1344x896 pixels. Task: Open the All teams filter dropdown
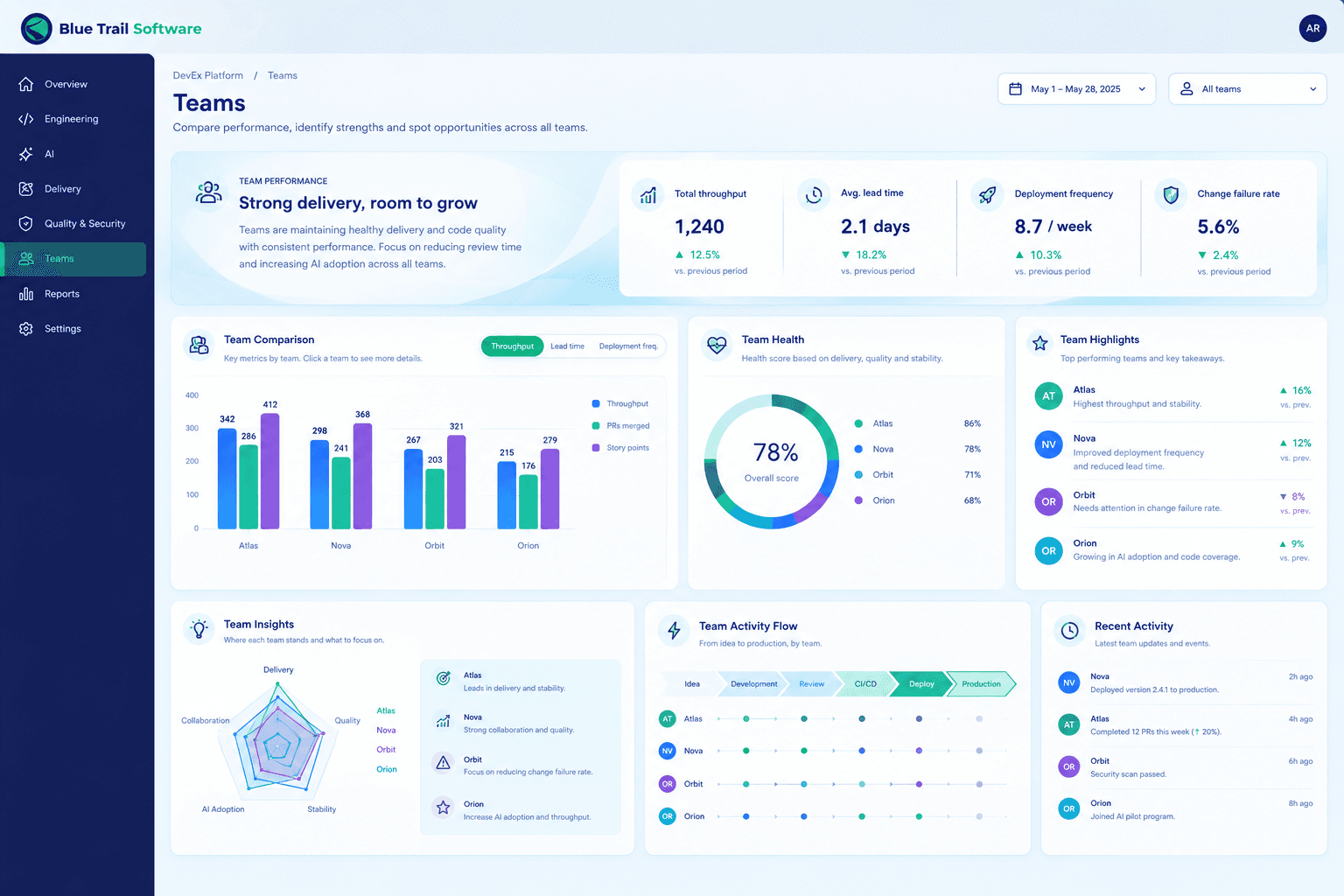[1248, 89]
